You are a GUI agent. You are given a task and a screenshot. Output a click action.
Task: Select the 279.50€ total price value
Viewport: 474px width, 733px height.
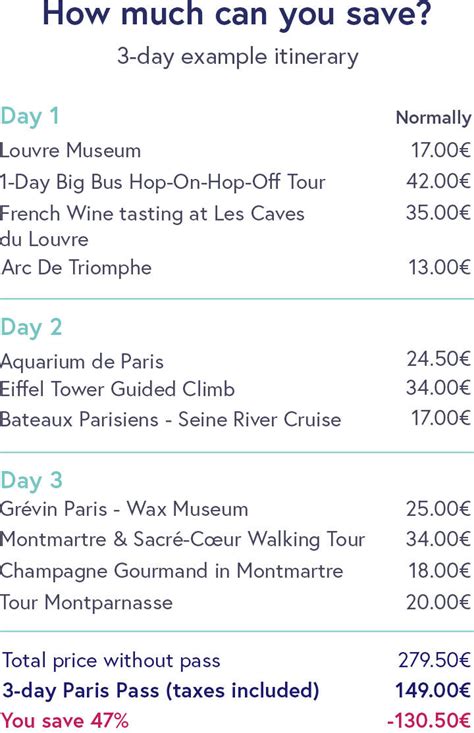click(x=434, y=660)
